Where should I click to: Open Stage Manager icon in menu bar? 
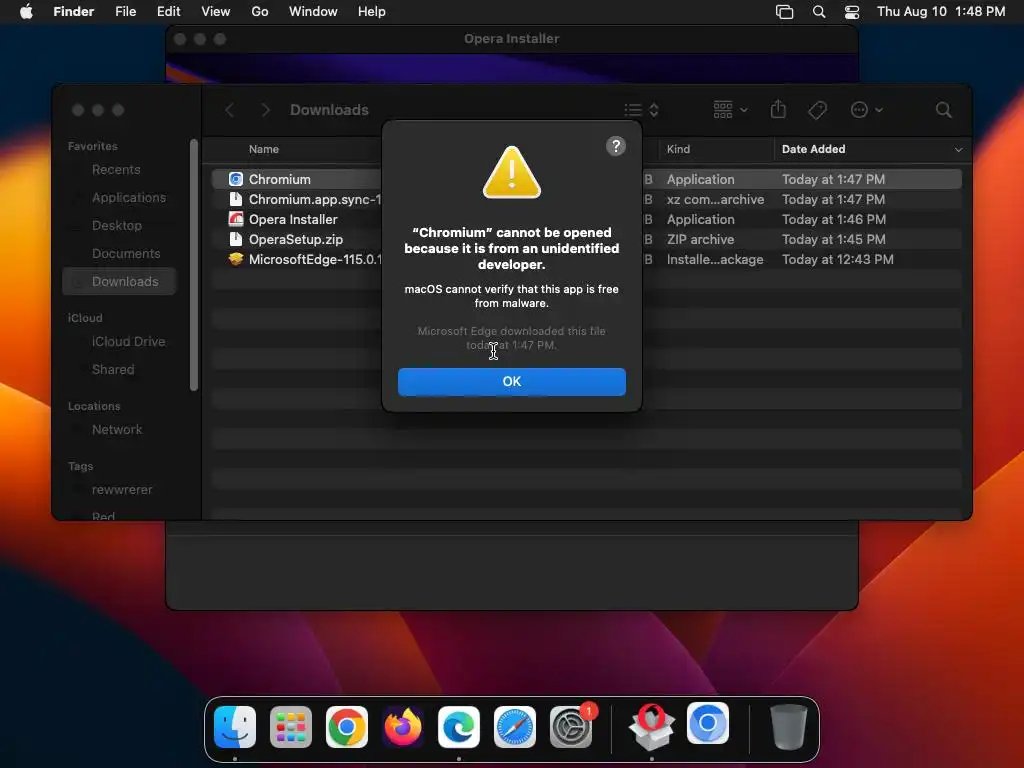coord(784,12)
